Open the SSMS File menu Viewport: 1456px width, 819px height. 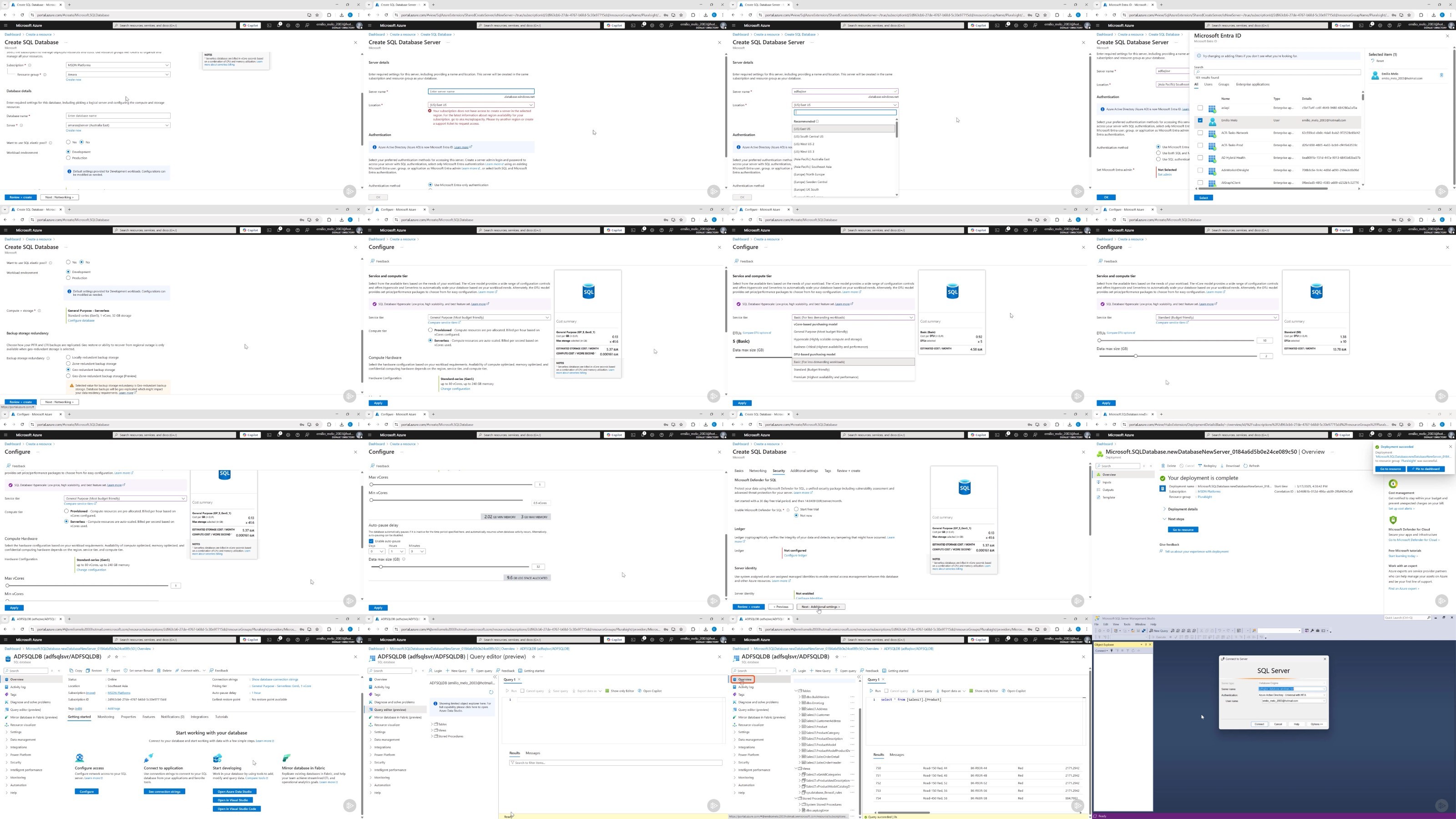click(1097, 625)
